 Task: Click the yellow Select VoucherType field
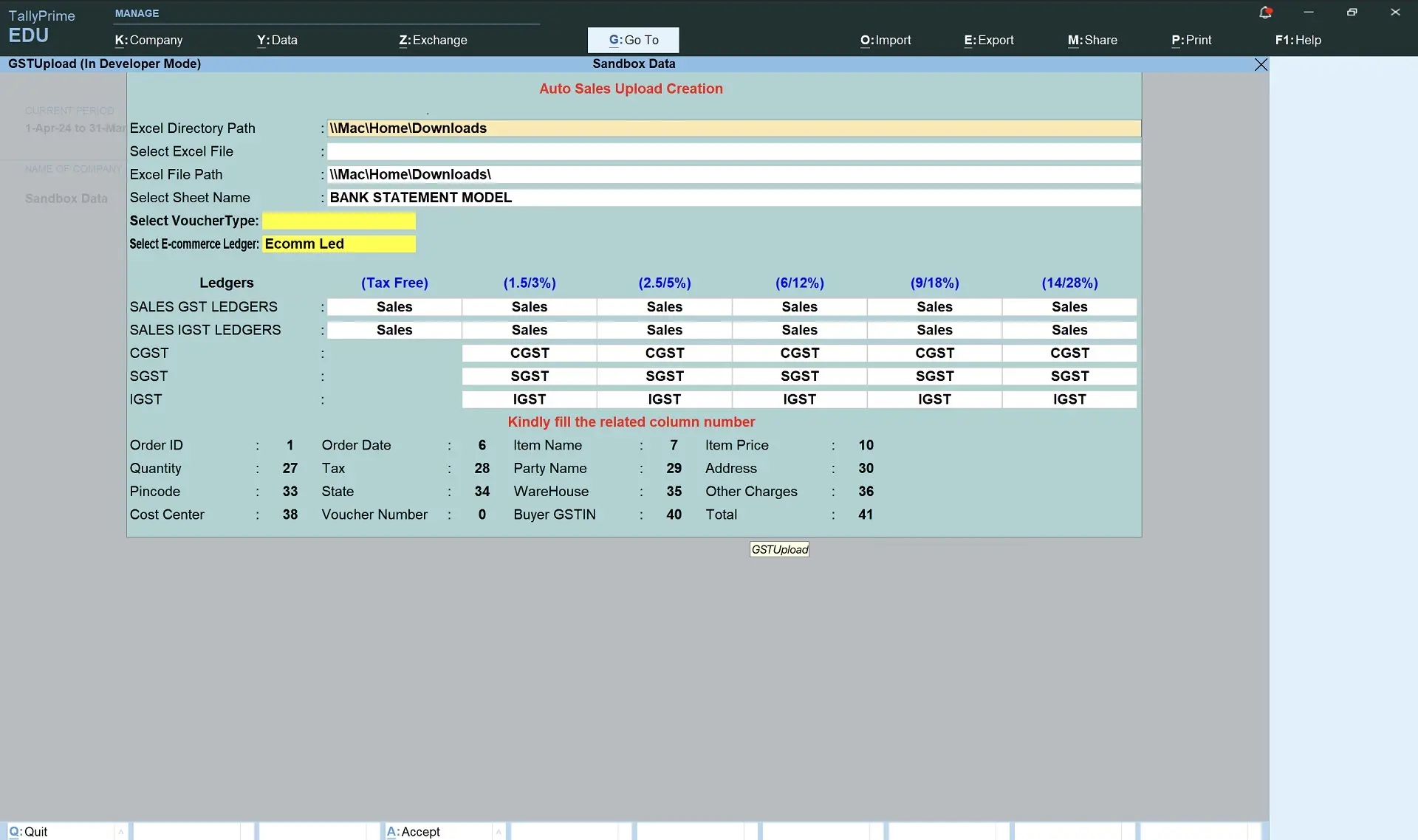(339, 221)
